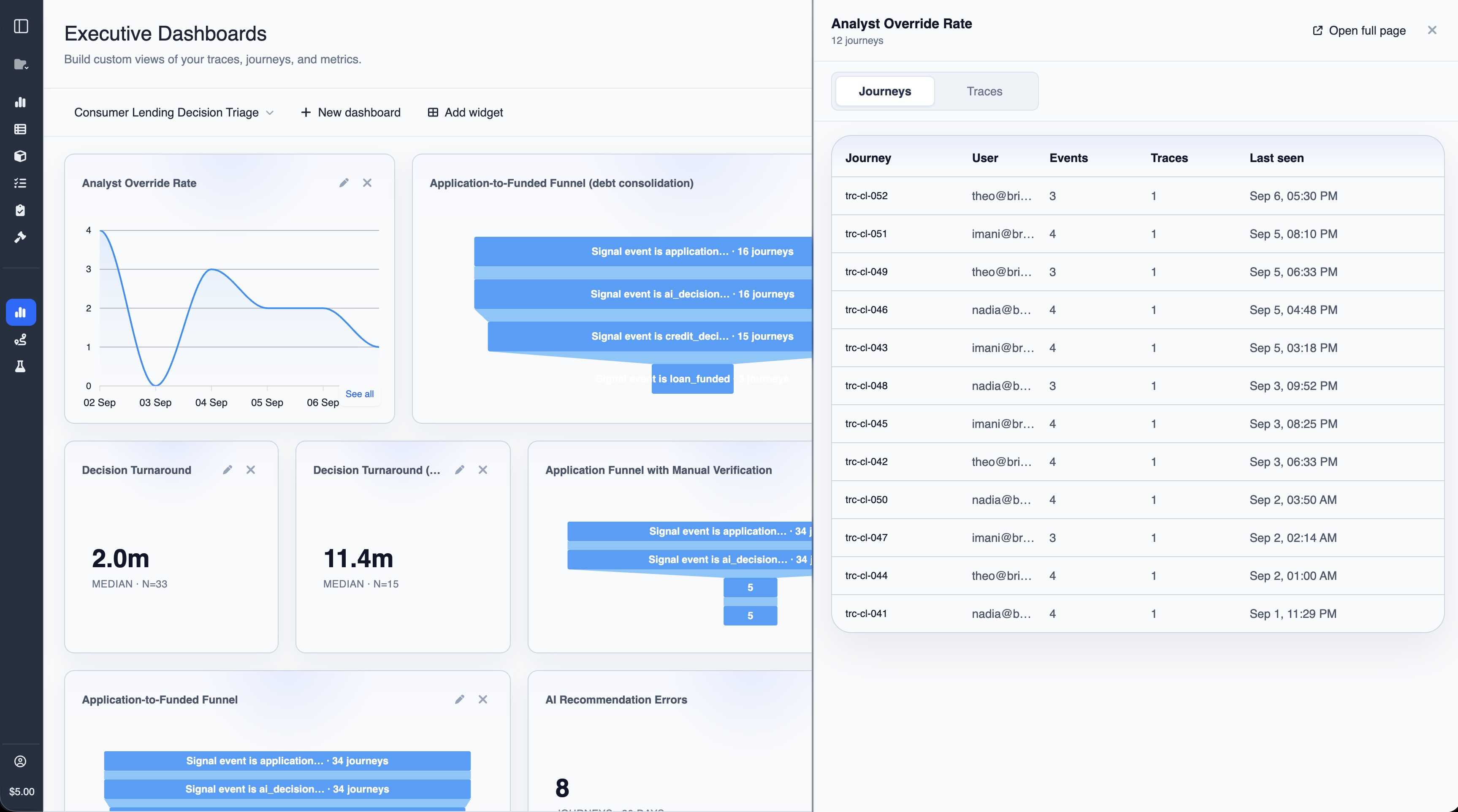Click Add widget button

(465, 112)
